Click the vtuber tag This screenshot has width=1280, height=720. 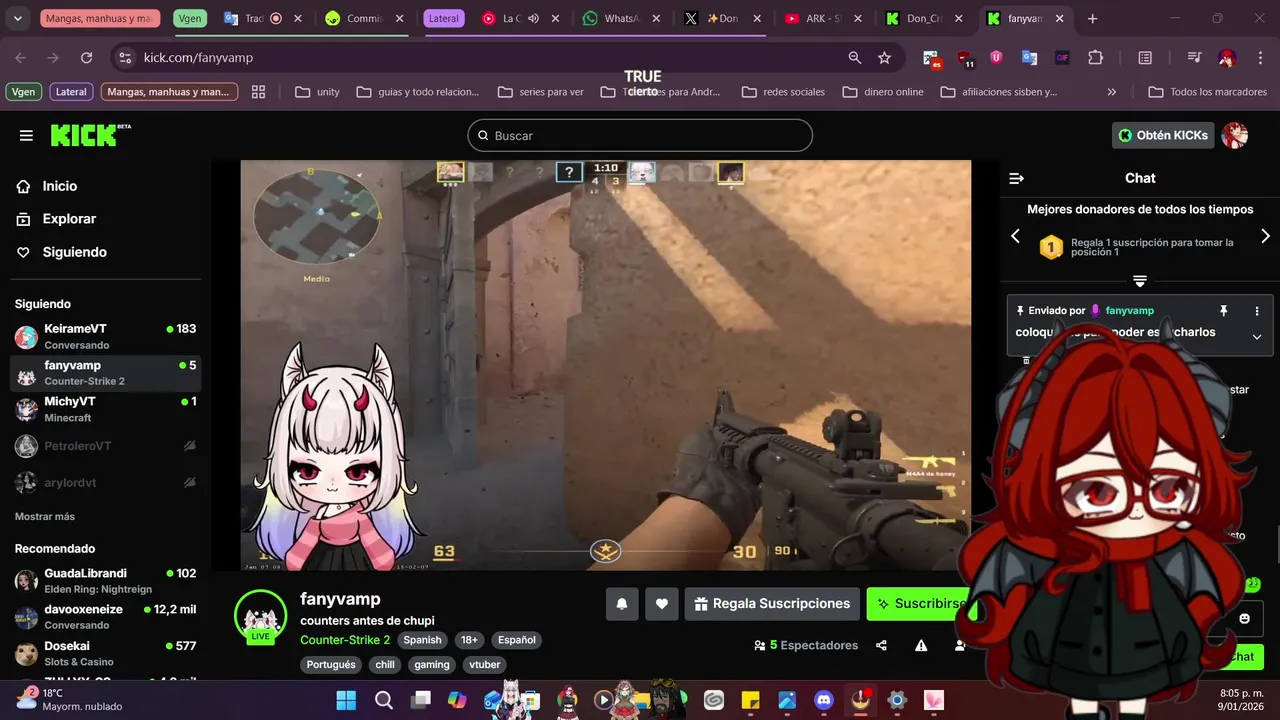pyautogui.click(x=485, y=664)
